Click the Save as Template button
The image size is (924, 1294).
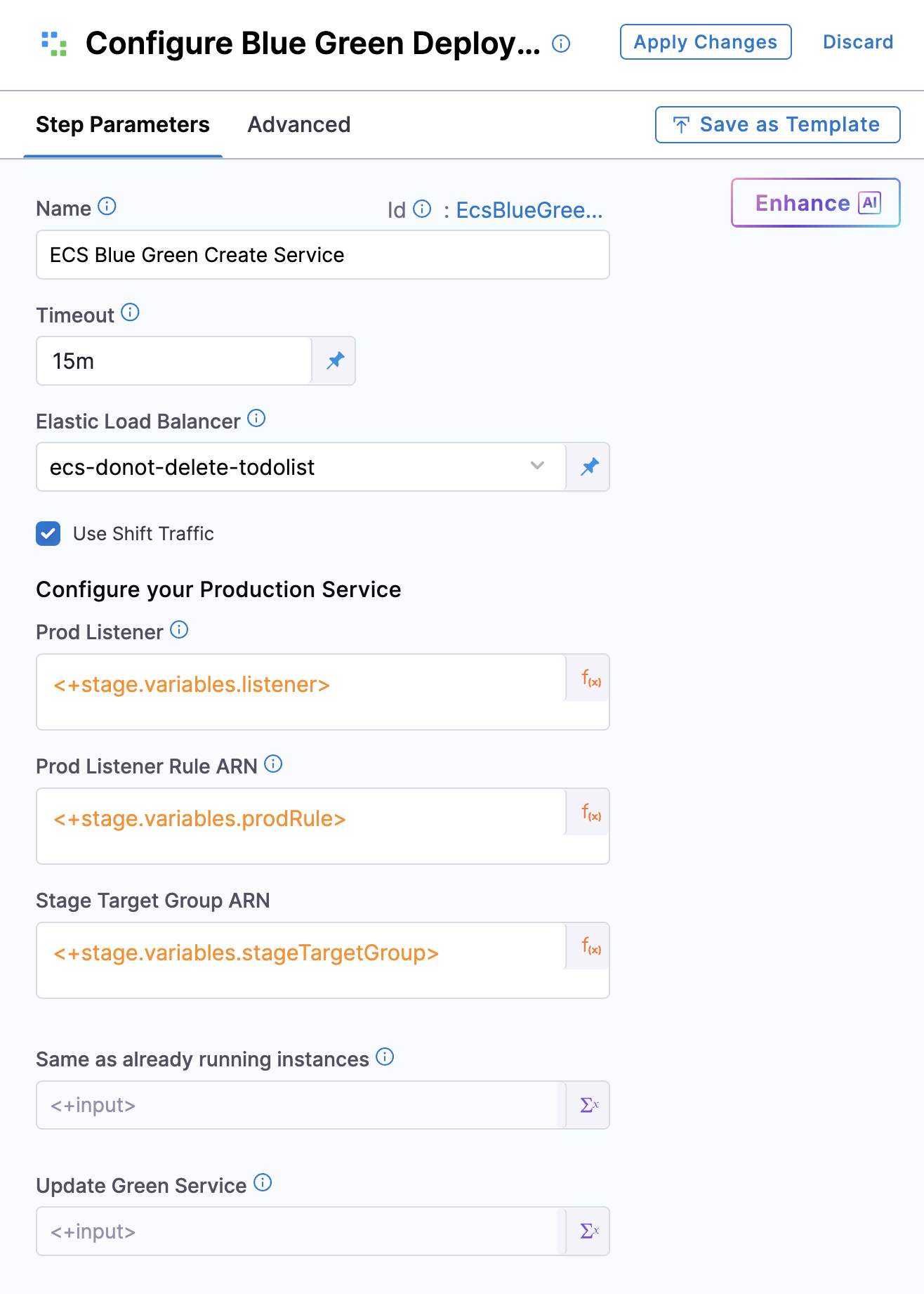coord(777,125)
